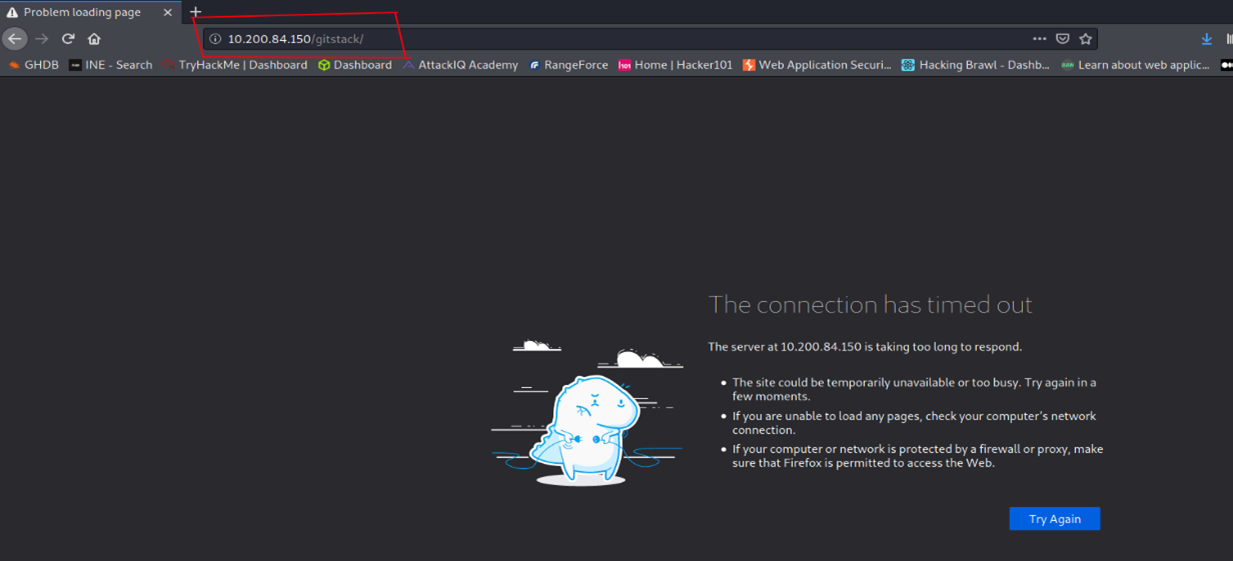Open the page actions three-dot menu

[x=1039, y=39]
